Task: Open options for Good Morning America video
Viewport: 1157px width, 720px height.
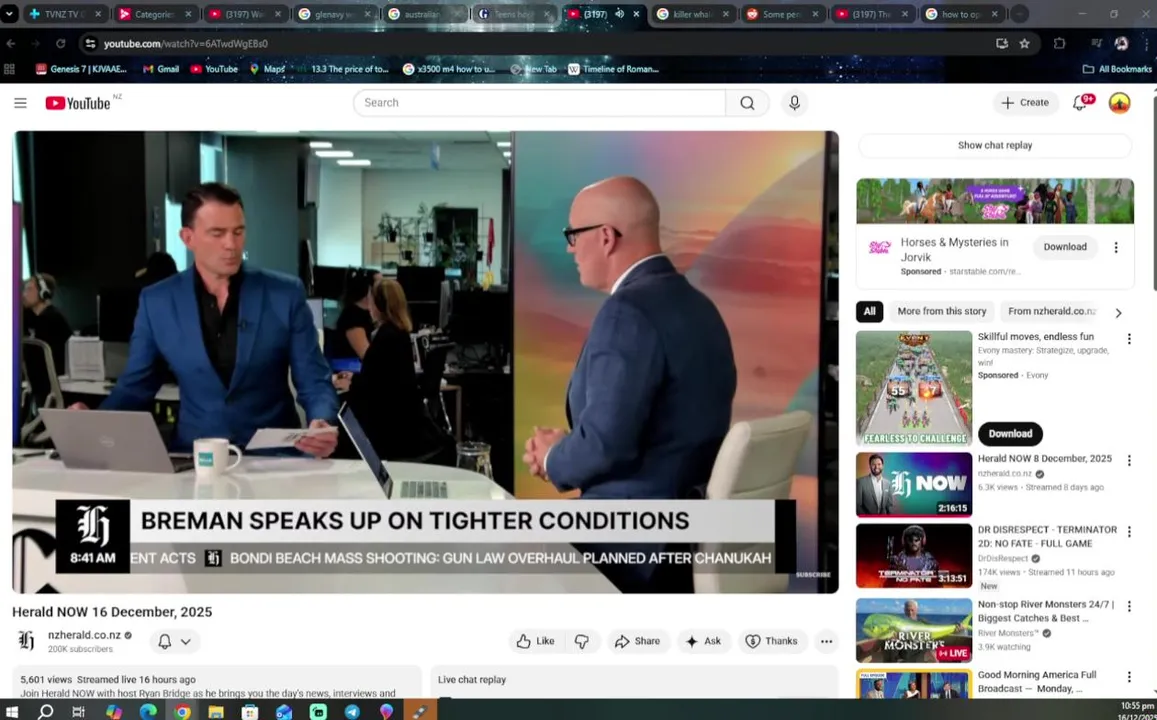Action: 1128,676
